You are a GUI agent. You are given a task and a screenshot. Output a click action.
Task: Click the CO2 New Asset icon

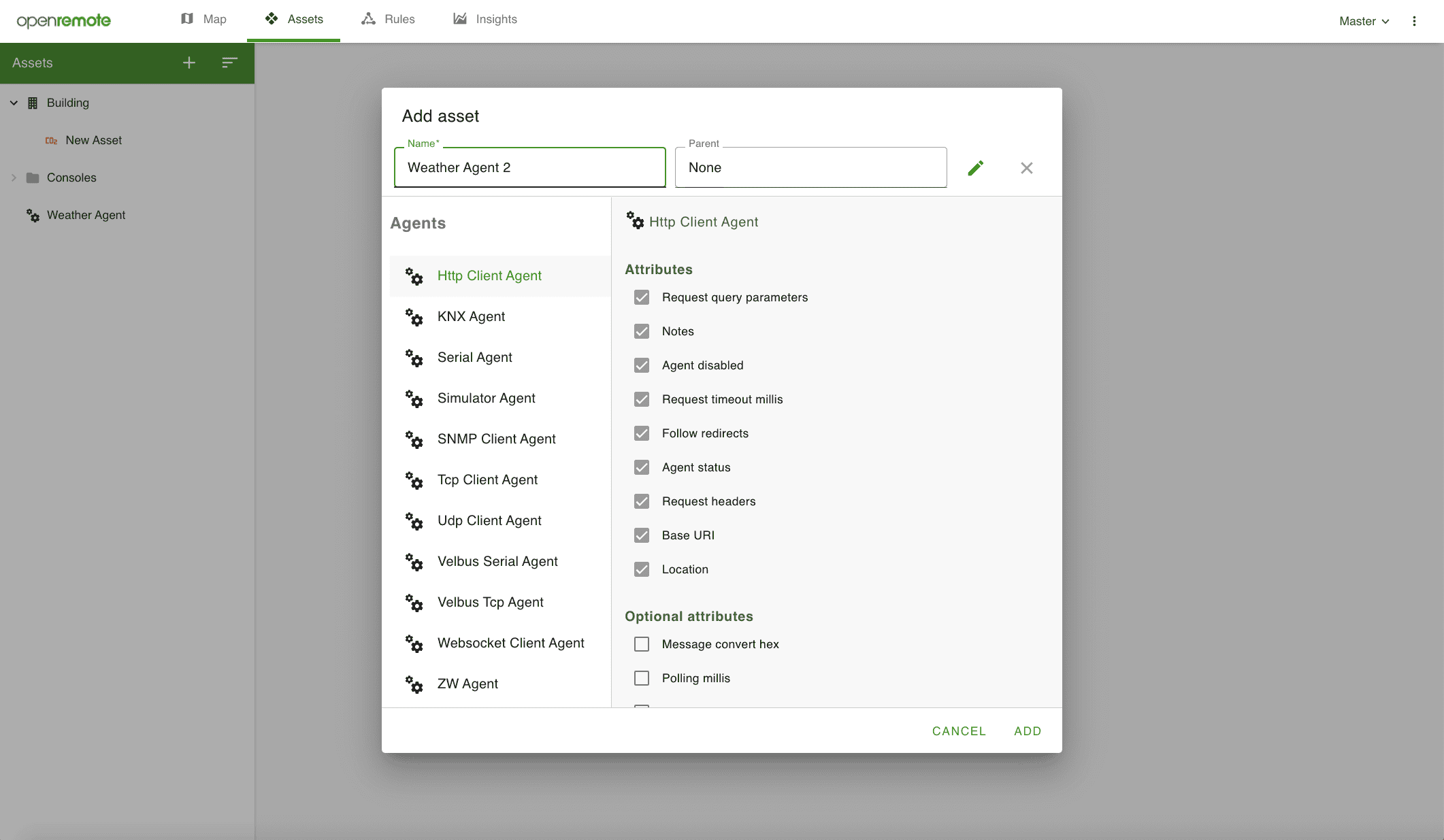click(51, 141)
